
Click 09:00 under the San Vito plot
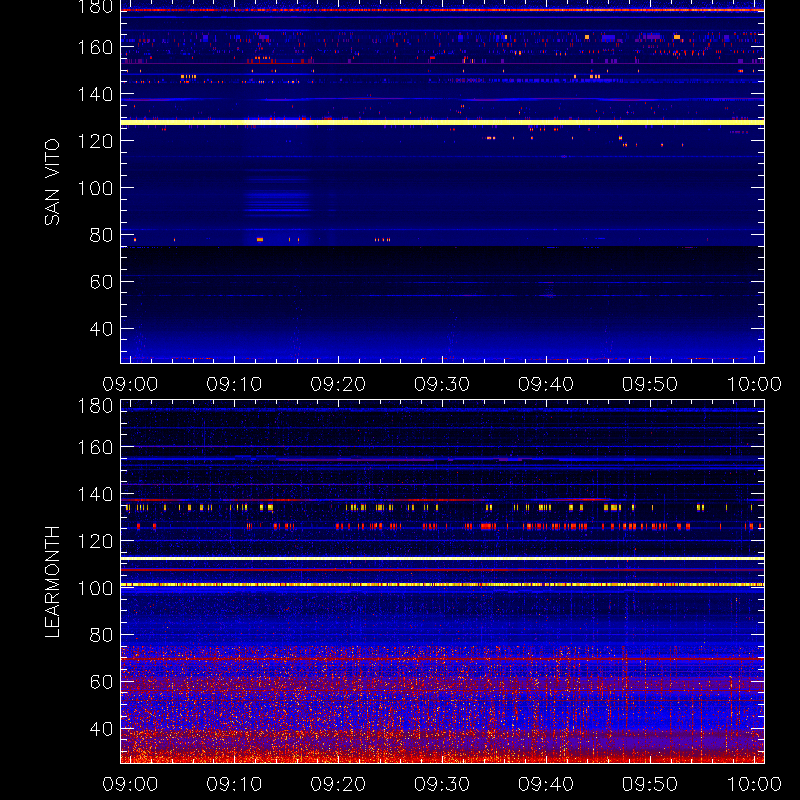click(130, 384)
